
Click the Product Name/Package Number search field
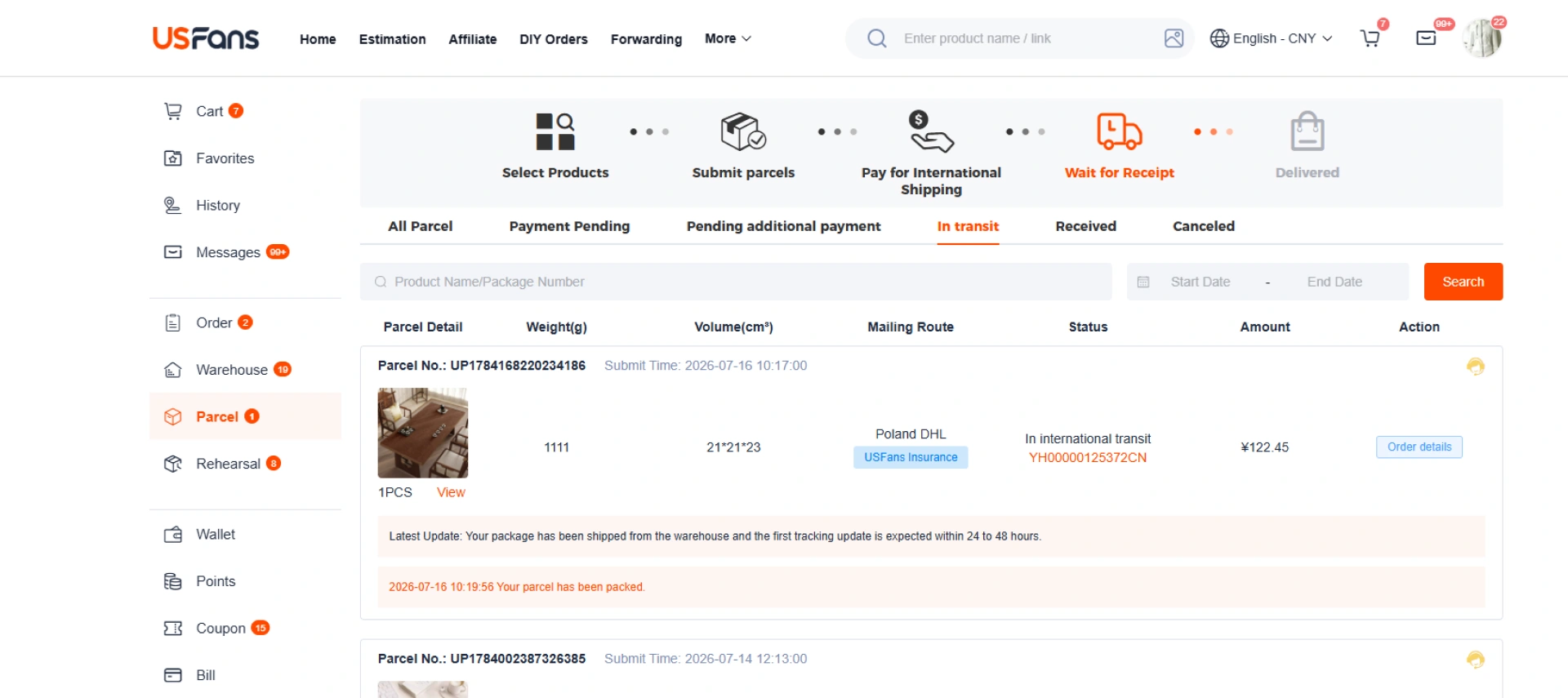click(x=736, y=282)
